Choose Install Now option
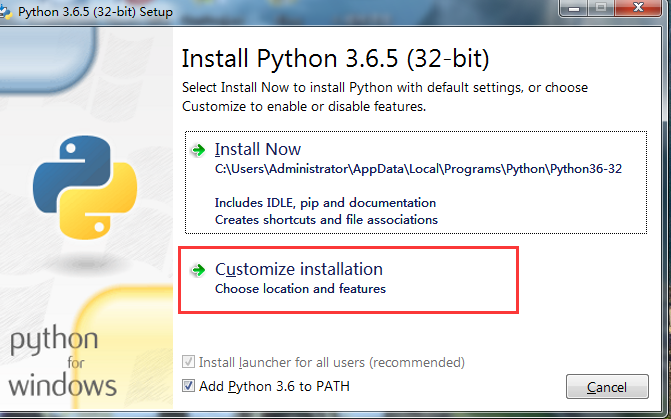The image size is (671, 419). (416, 183)
